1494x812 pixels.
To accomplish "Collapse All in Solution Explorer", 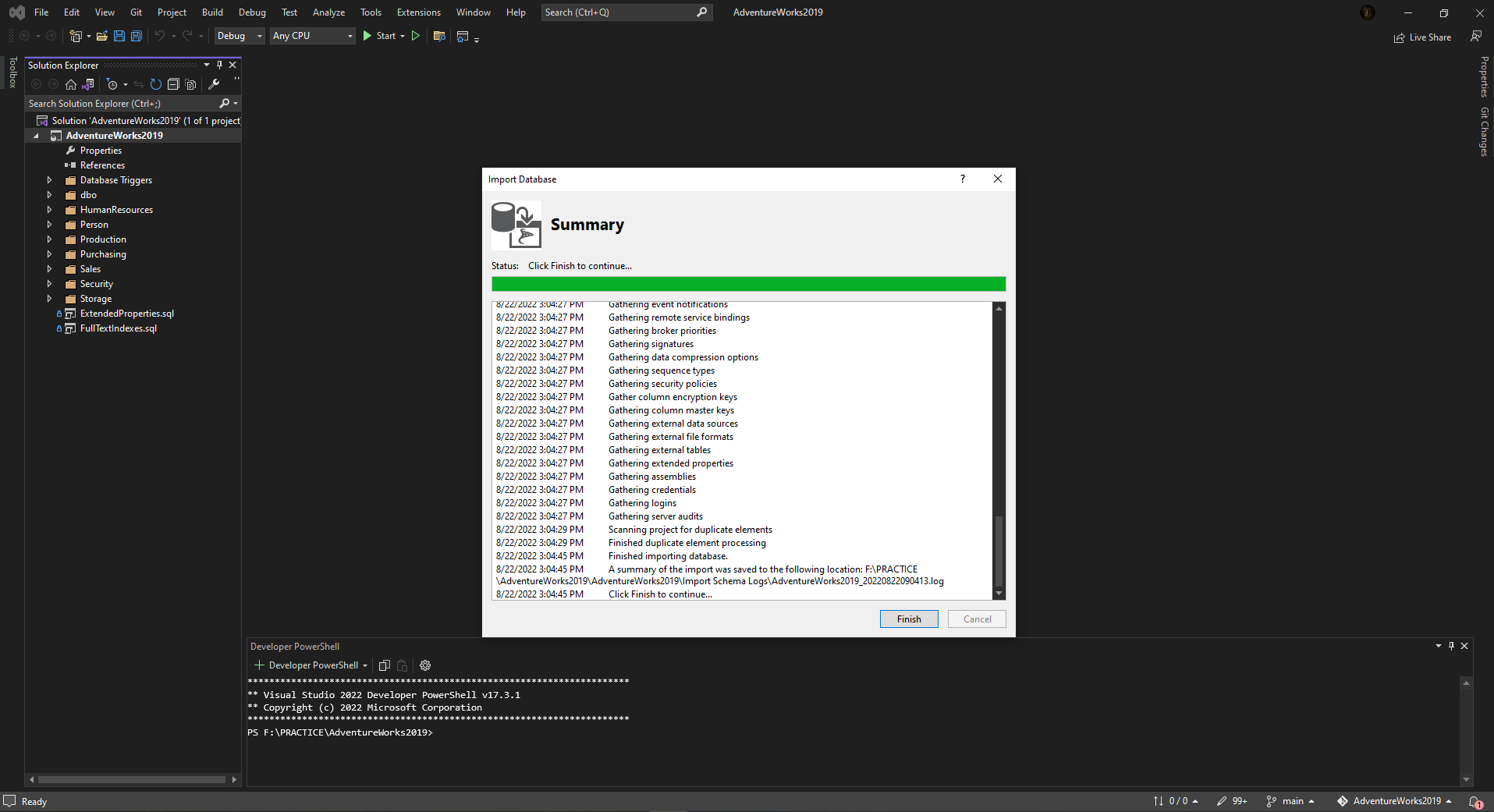I will (x=173, y=84).
